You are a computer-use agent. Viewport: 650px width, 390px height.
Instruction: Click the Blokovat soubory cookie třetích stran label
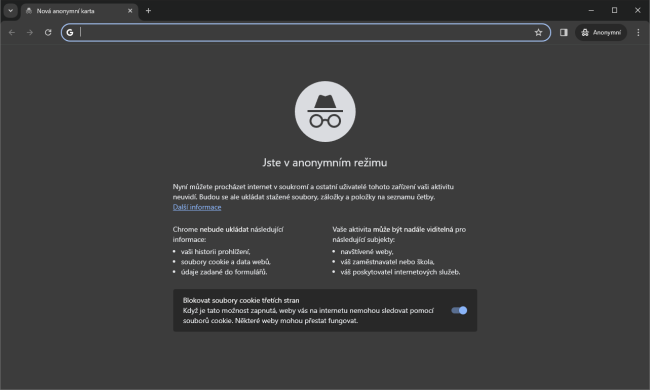pyautogui.click(x=241, y=300)
